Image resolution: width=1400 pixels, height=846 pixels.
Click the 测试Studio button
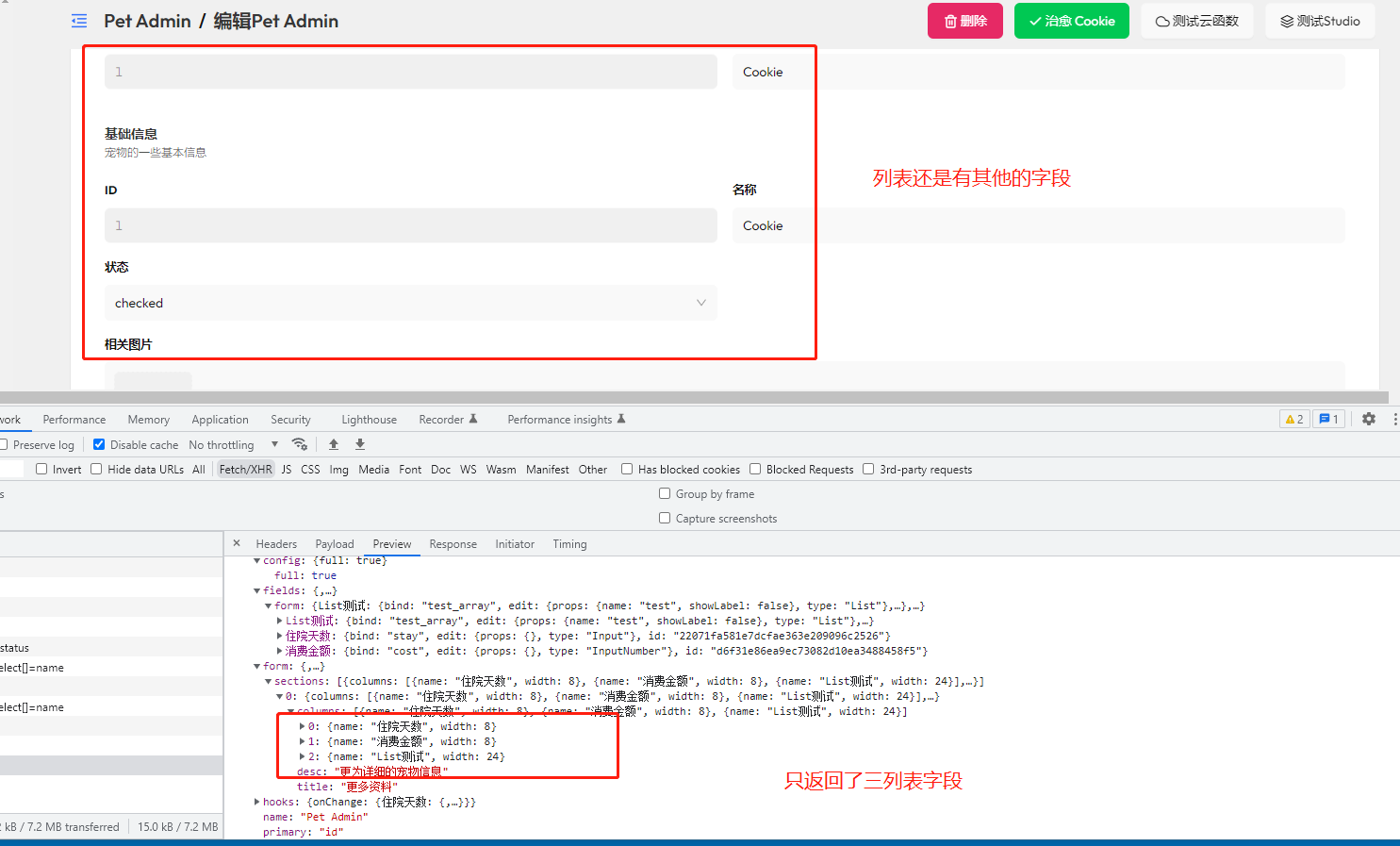pos(1319,21)
